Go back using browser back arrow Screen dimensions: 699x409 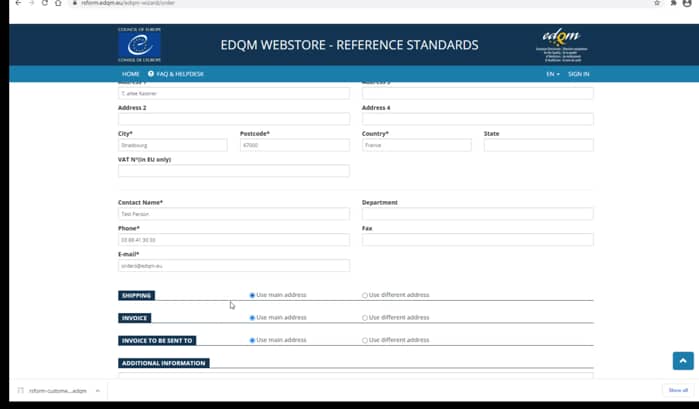[18, 3]
